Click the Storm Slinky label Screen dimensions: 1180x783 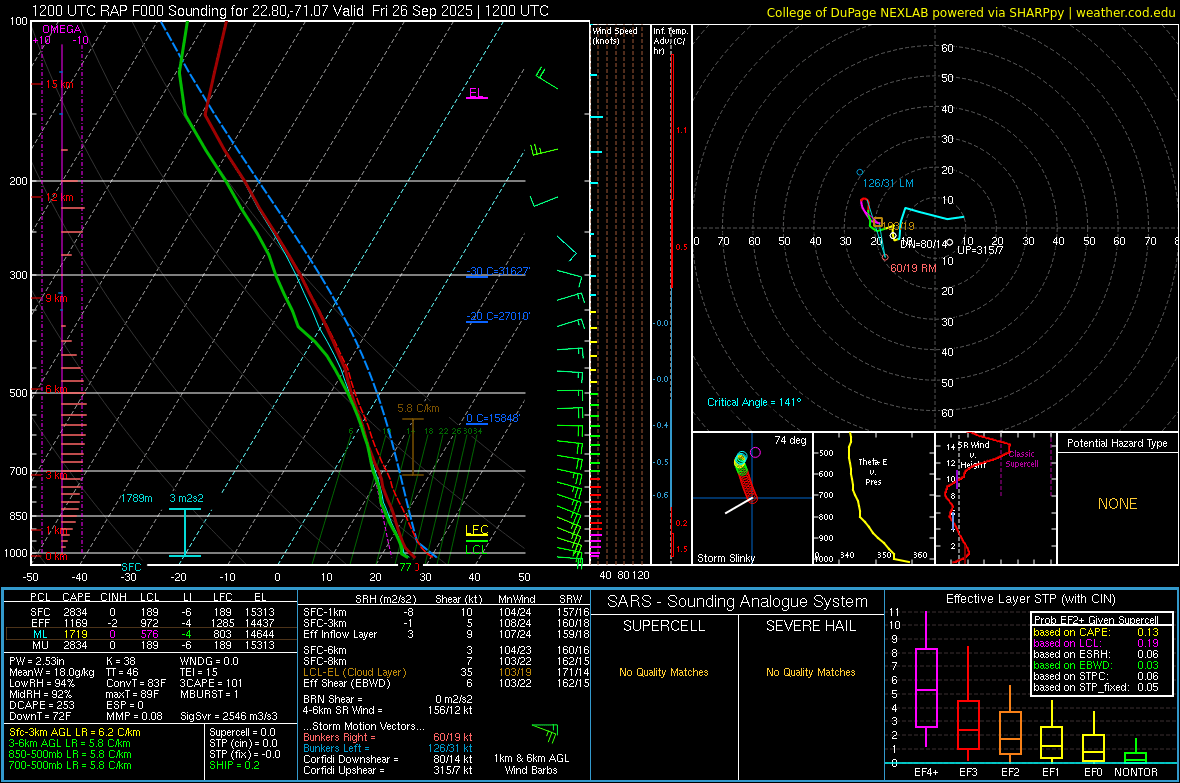tap(725, 558)
